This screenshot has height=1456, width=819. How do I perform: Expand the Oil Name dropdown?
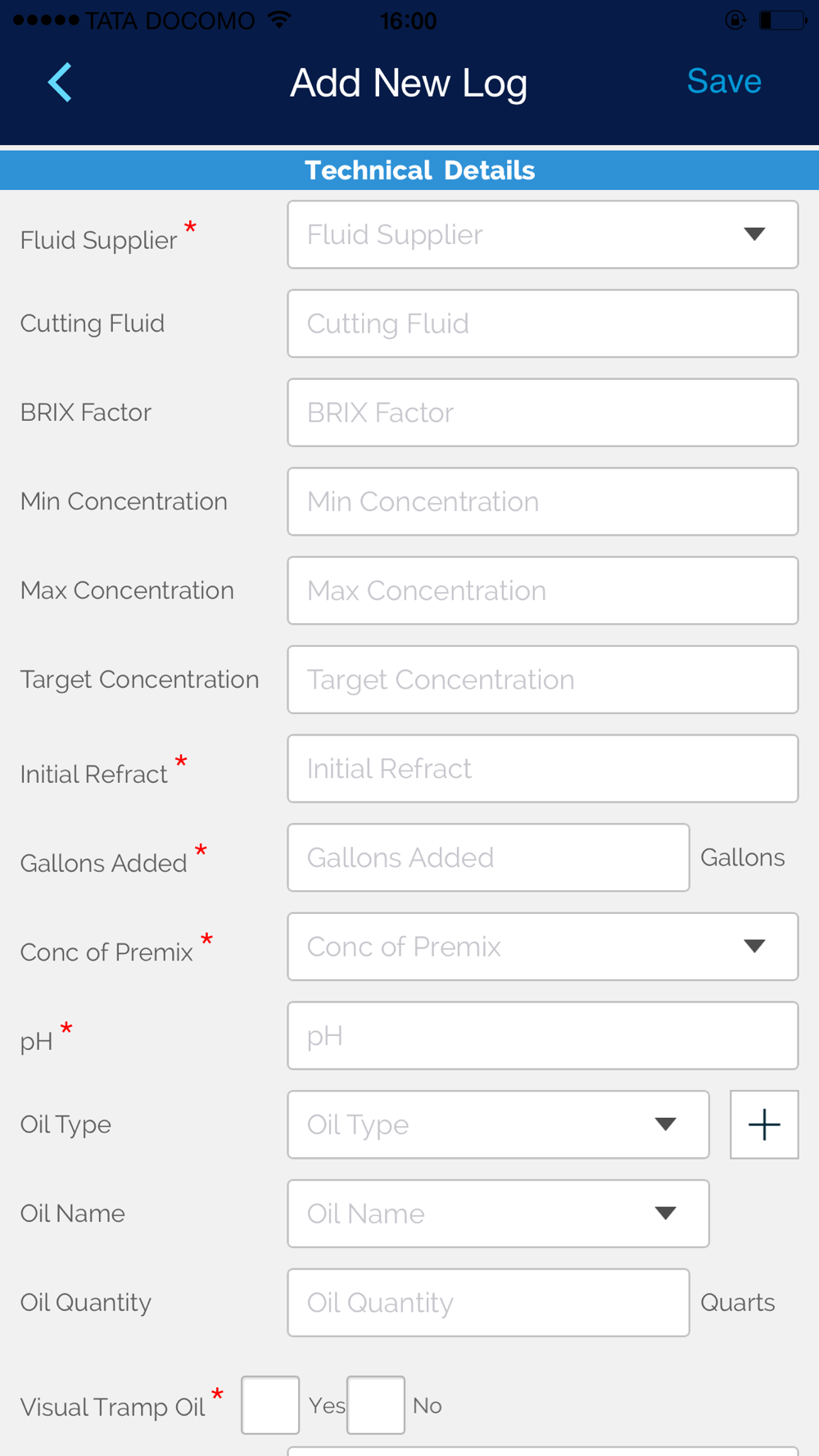coord(498,1214)
